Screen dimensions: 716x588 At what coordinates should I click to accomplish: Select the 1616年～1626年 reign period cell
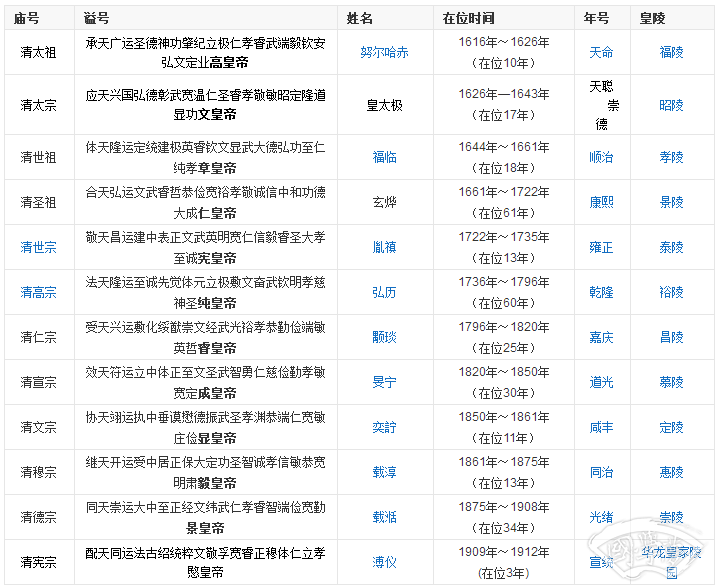click(x=504, y=52)
